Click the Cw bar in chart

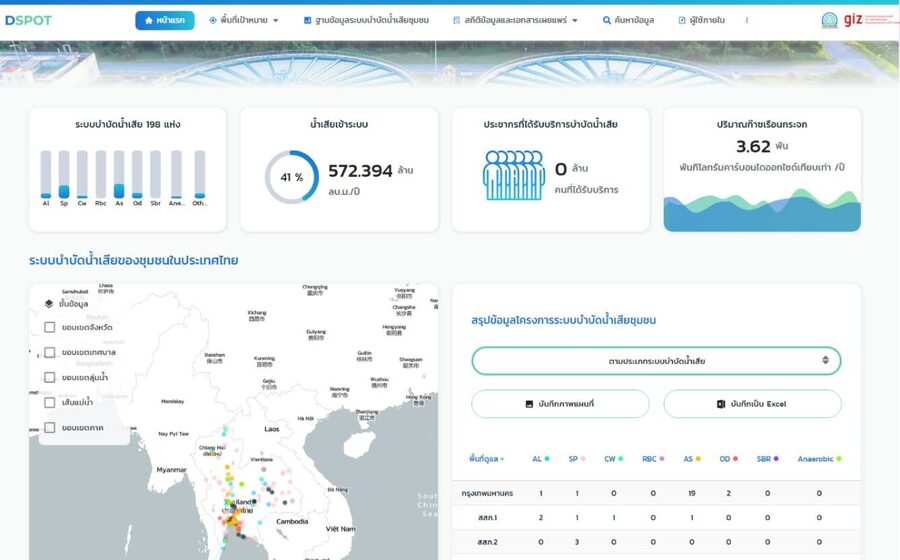(82, 174)
